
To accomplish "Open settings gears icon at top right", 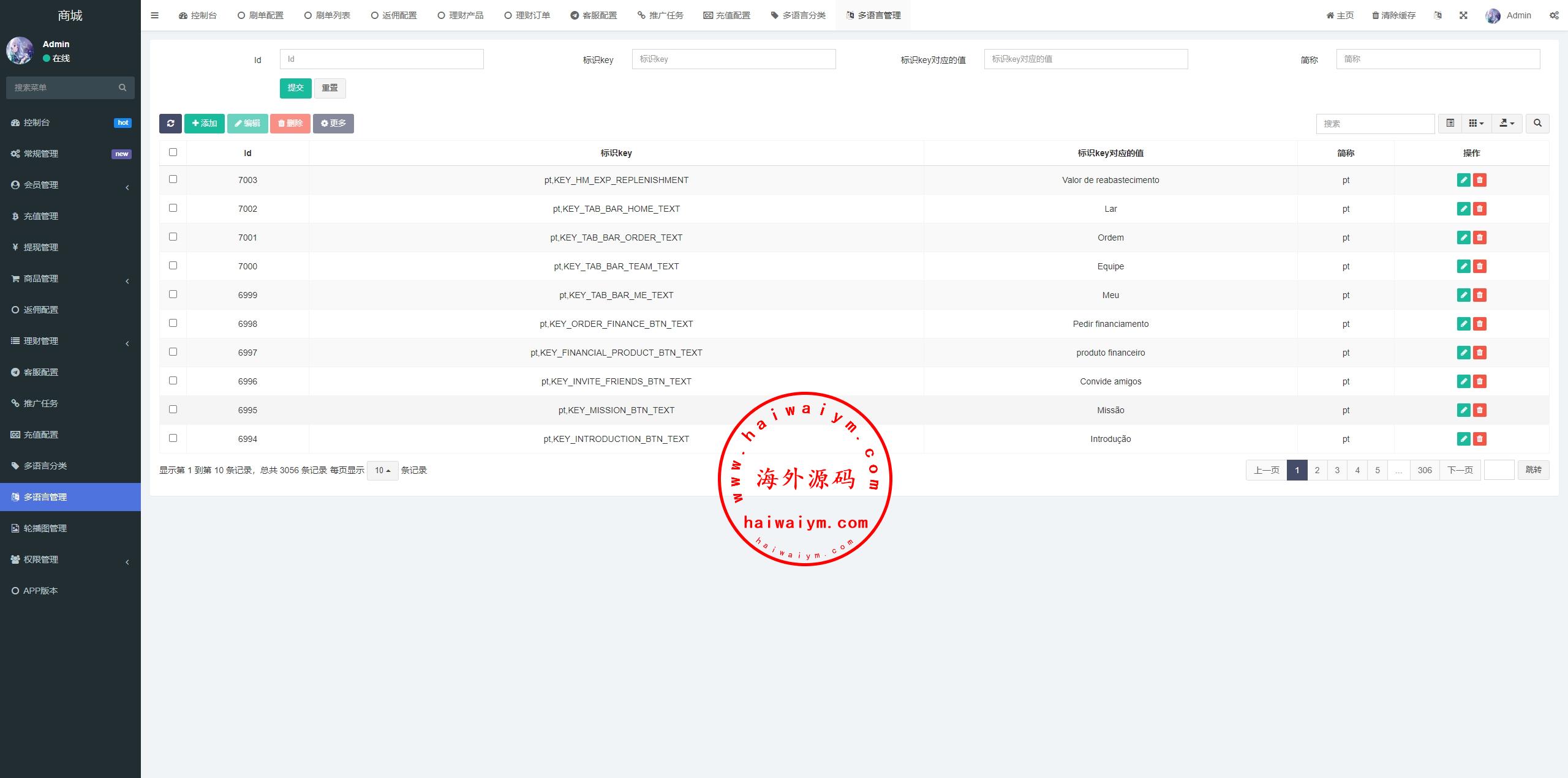I will (1554, 15).
